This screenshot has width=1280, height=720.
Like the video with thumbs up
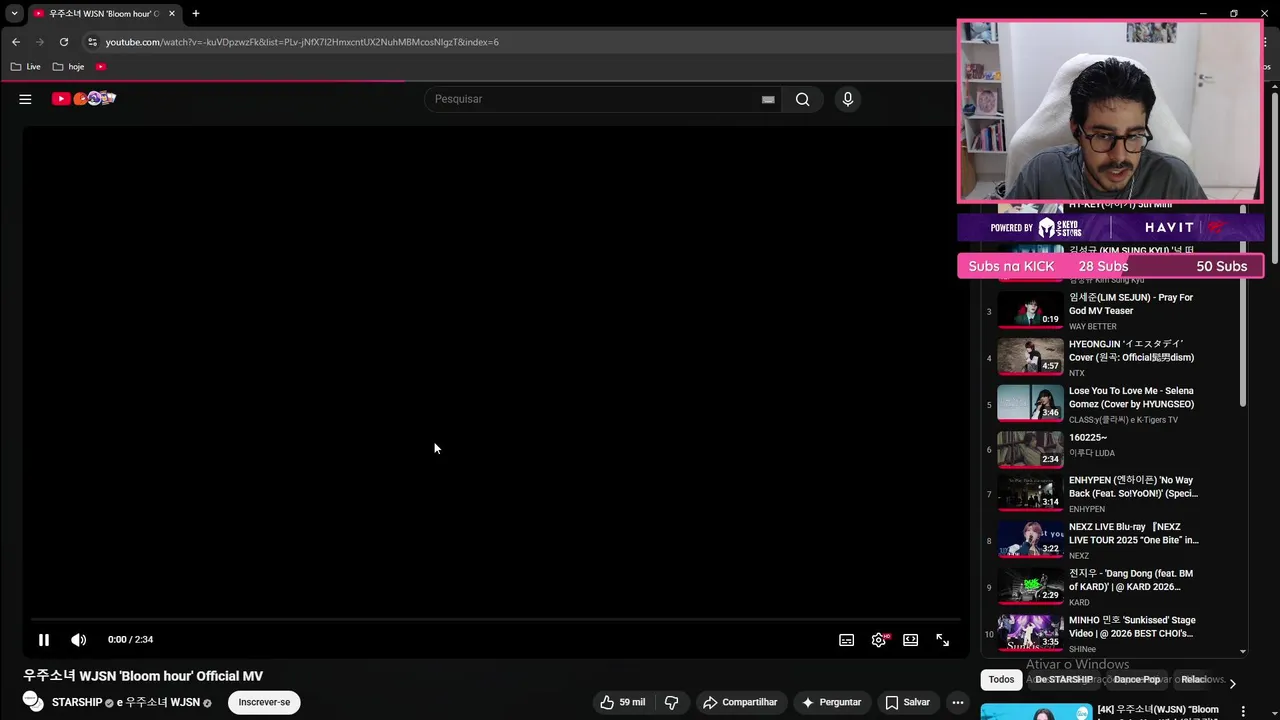coord(622,702)
